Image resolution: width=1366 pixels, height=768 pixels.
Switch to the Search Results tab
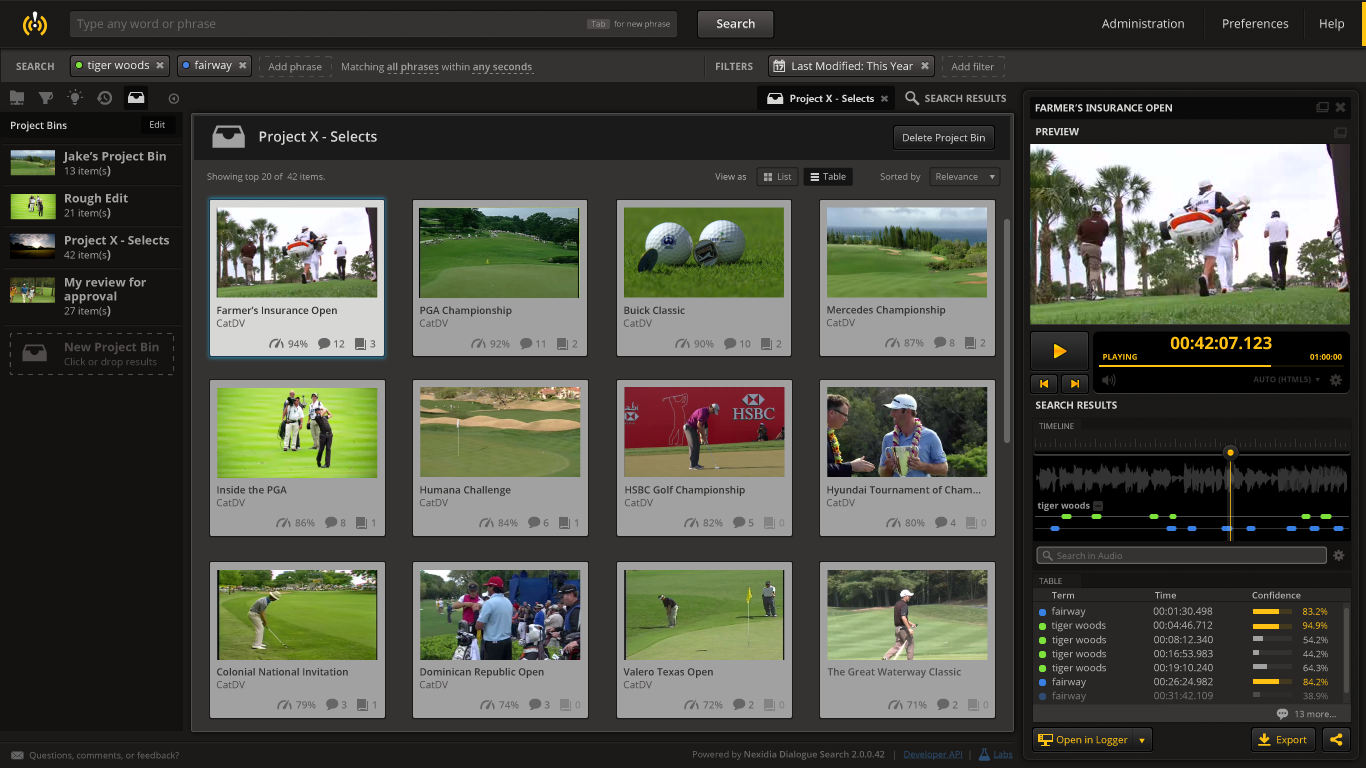tap(955, 98)
